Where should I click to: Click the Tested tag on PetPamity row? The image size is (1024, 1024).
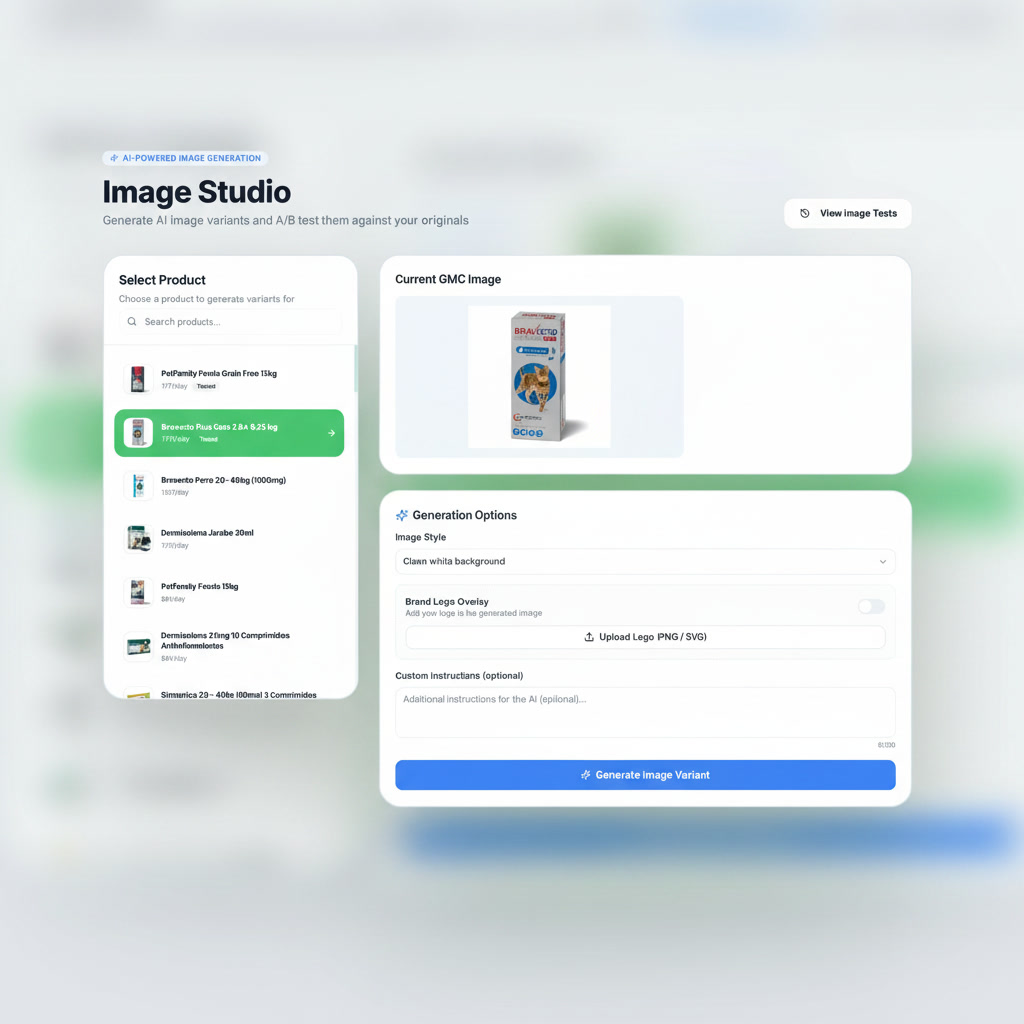pos(206,387)
